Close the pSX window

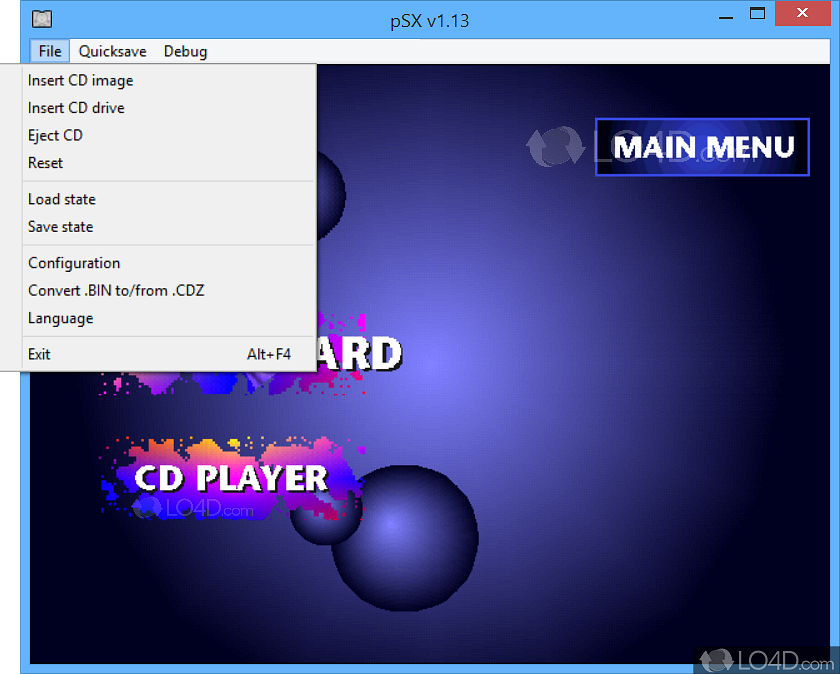[806, 14]
